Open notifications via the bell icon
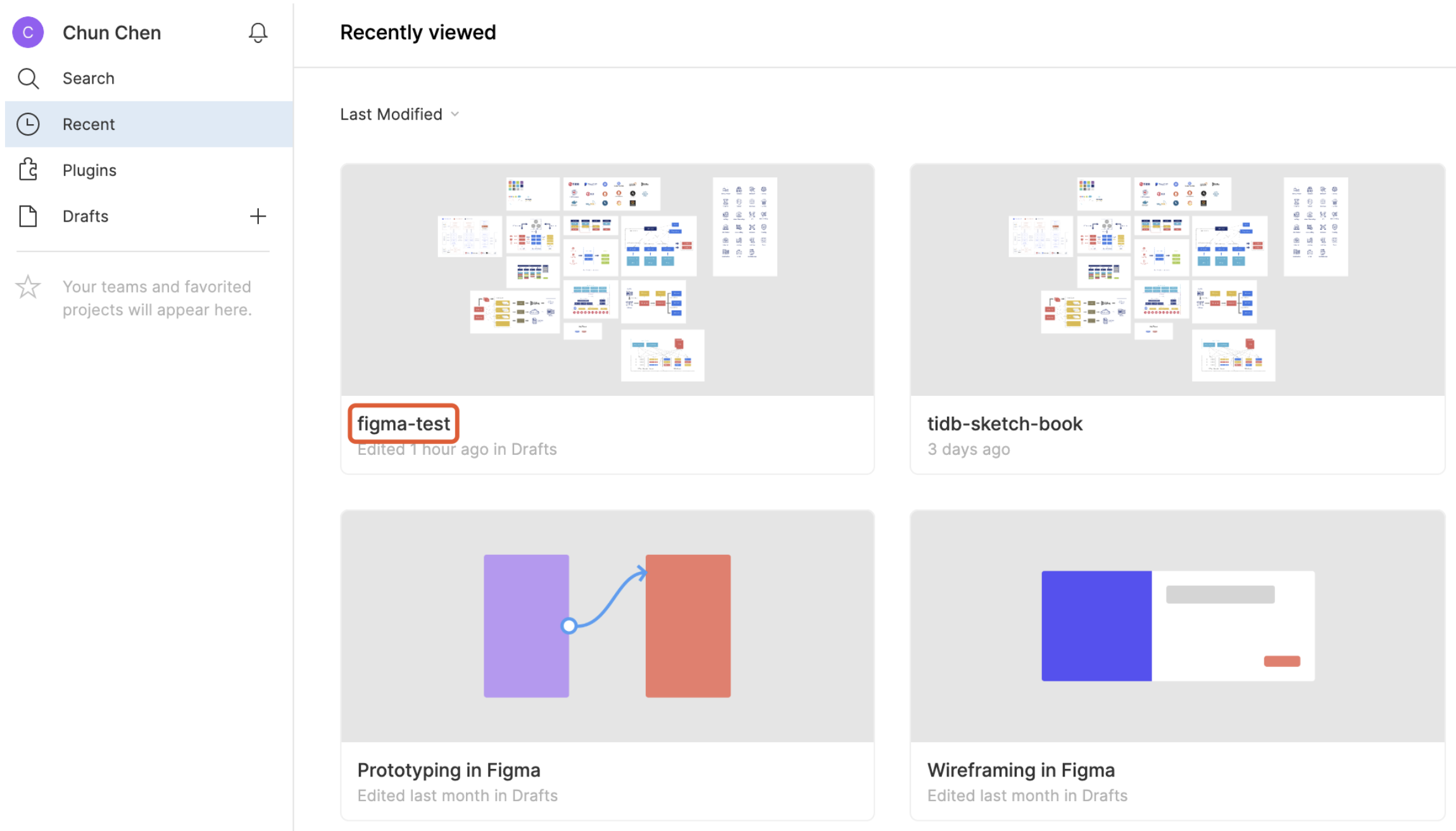The width and height of the screenshot is (1456, 831). [x=258, y=32]
